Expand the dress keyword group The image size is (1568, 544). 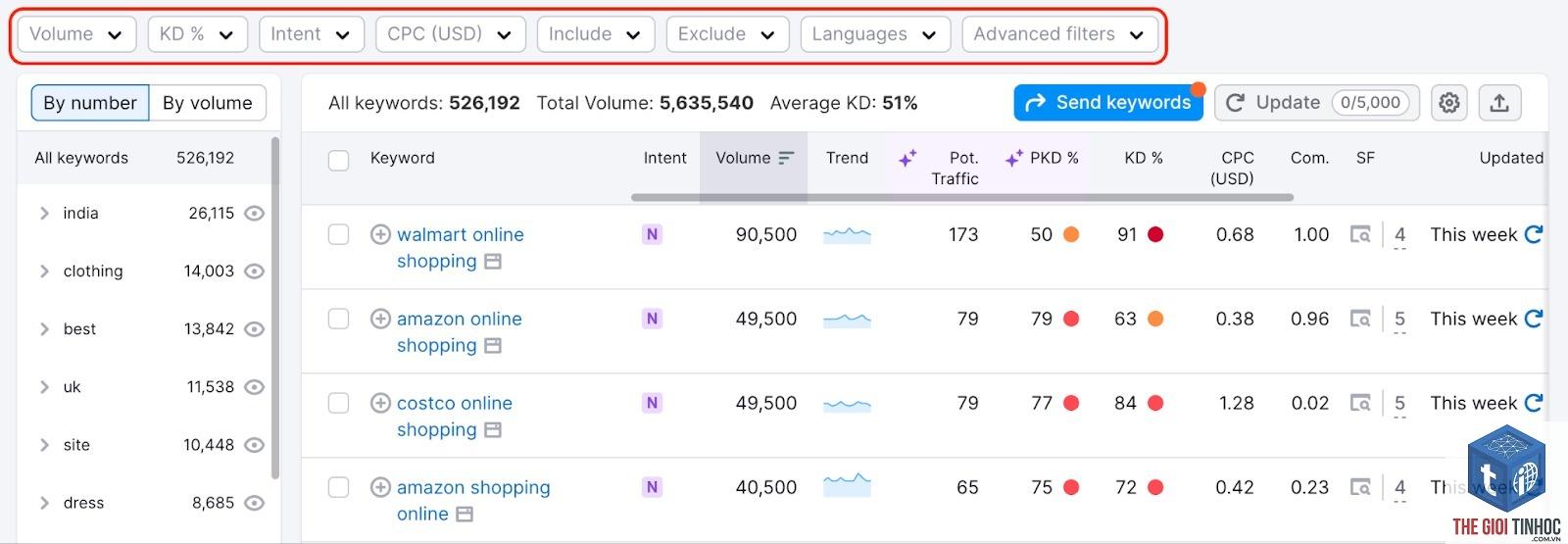(44, 503)
